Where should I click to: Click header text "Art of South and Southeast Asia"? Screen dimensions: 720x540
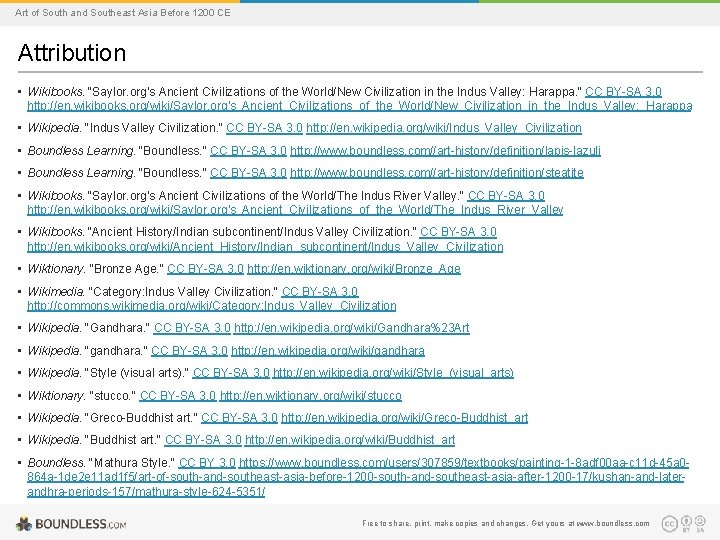[x=87, y=12]
